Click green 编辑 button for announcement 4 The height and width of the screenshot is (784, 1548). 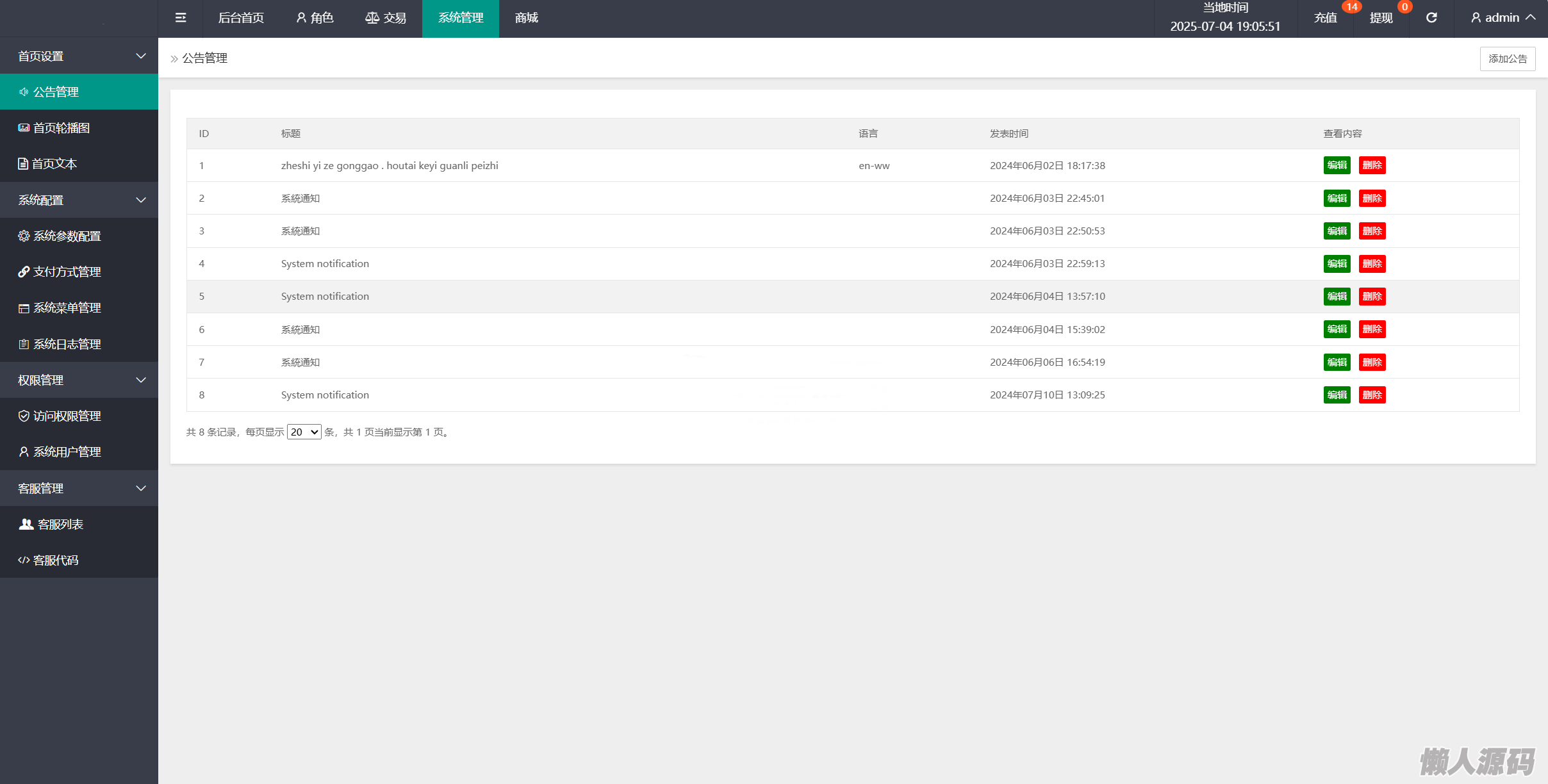[x=1337, y=264]
